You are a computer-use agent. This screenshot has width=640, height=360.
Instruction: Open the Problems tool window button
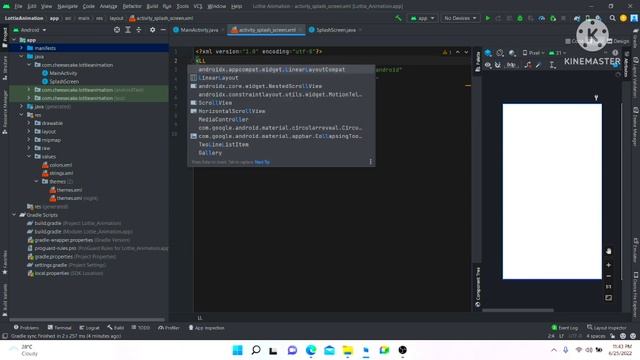click(27, 328)
